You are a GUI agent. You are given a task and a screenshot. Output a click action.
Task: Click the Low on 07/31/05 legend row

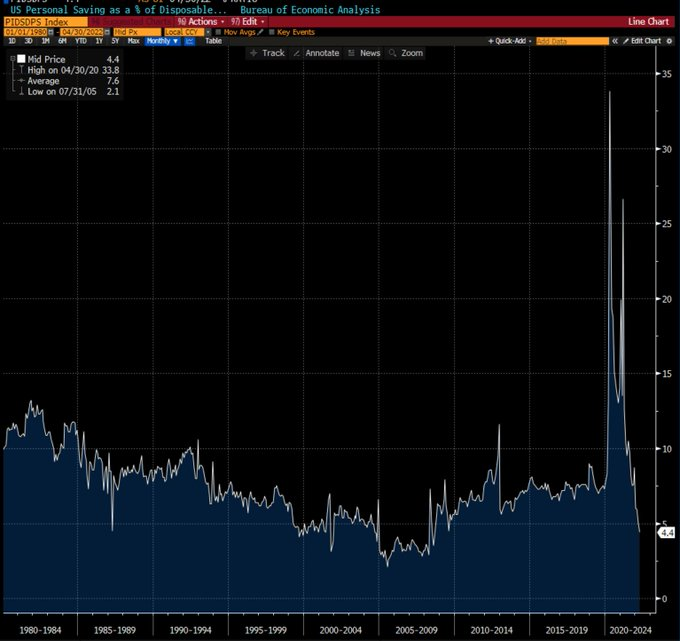click(69, 92)
